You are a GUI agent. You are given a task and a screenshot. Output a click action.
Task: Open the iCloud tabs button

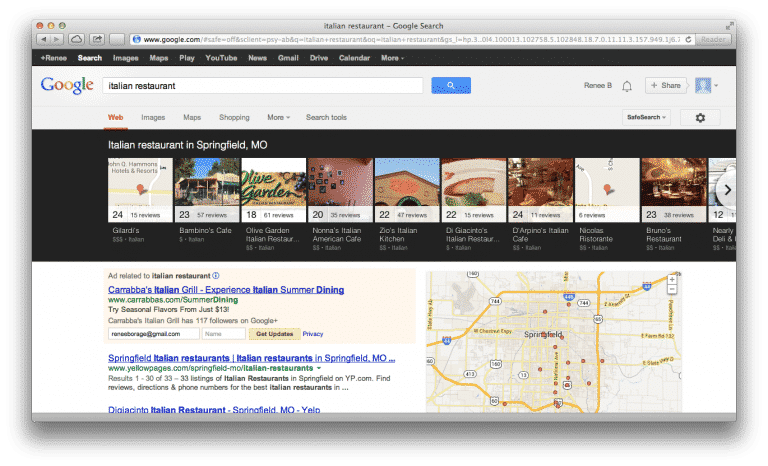76,39
